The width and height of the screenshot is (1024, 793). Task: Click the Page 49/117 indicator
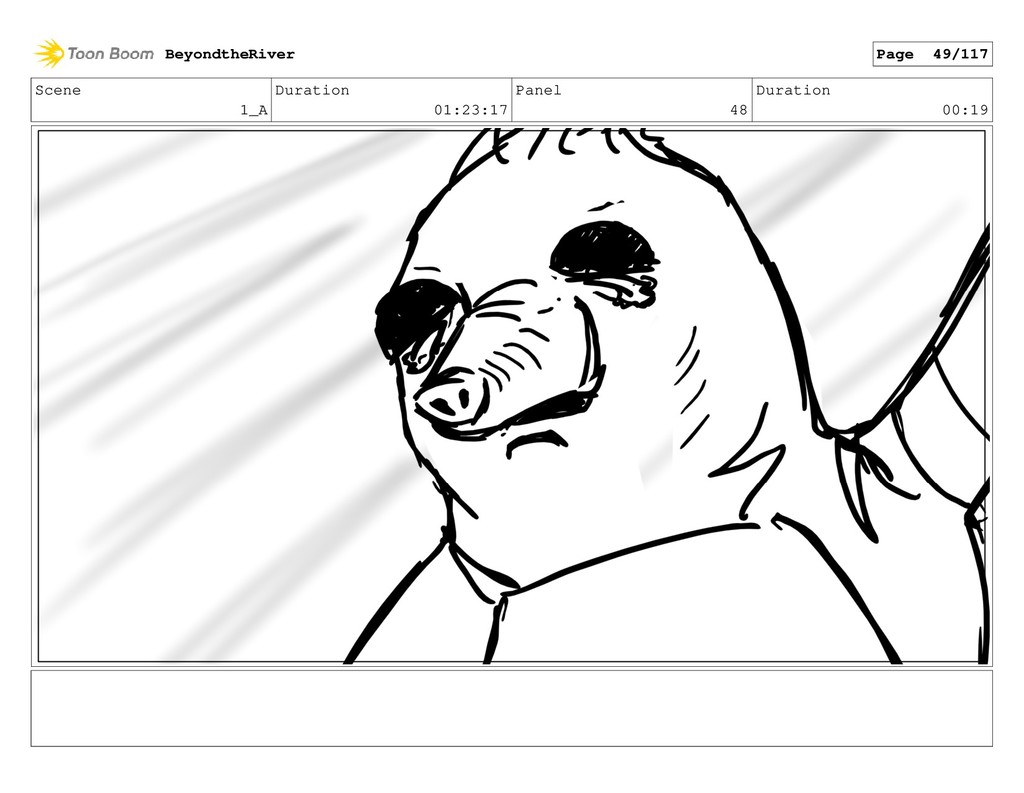pyautogui.click(x=932, y=54)
